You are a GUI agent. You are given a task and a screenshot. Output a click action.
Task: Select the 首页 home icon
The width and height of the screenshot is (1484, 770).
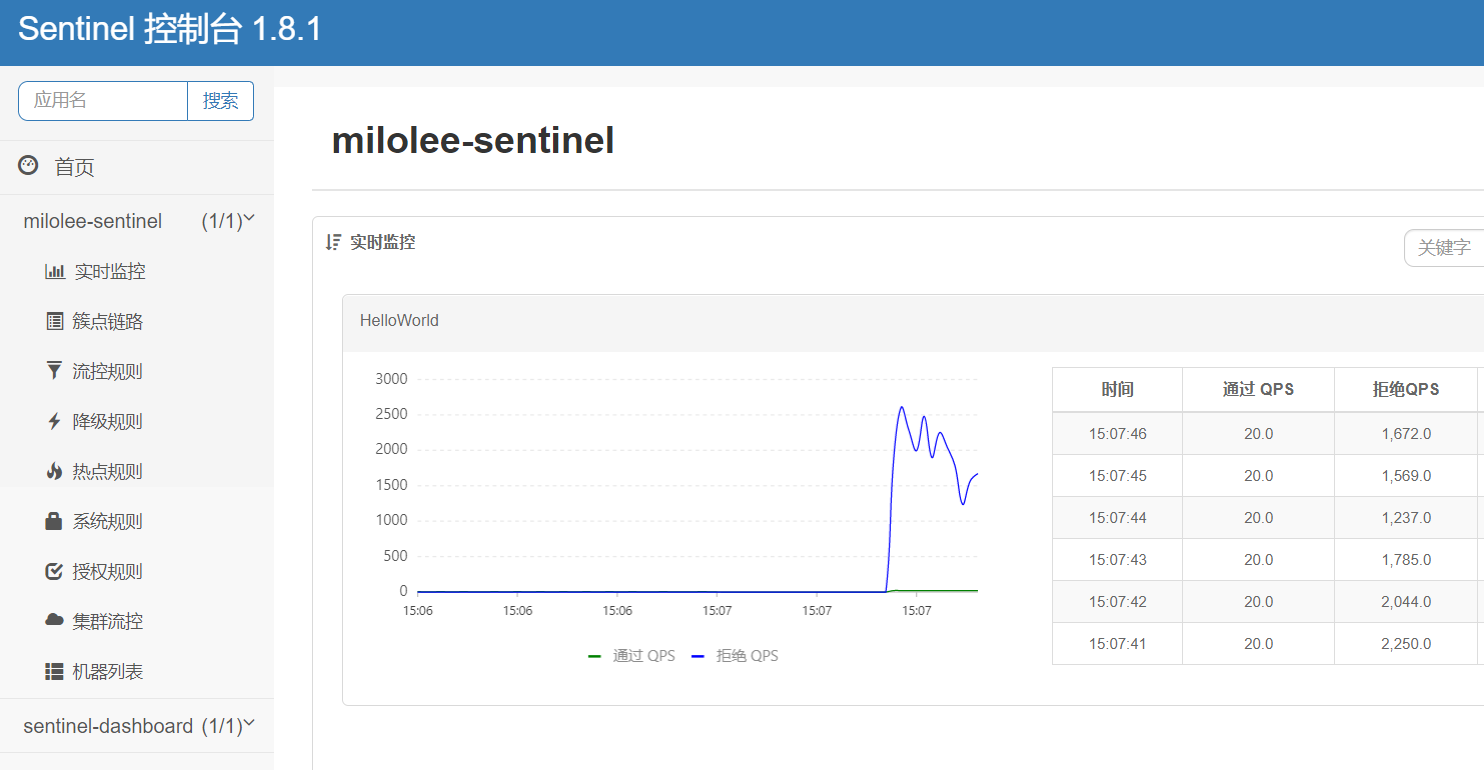click(x=27, y=165)
